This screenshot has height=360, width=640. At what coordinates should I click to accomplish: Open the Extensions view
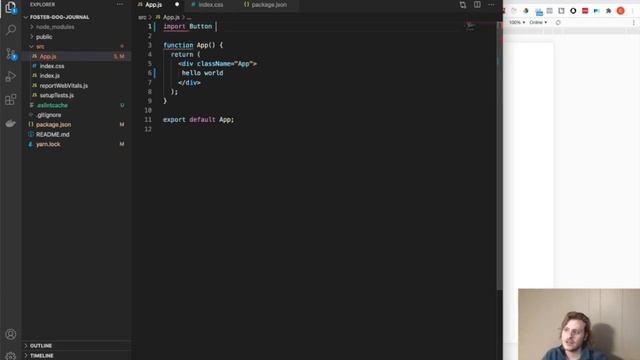pyautogui.click(x=11, y=100)
